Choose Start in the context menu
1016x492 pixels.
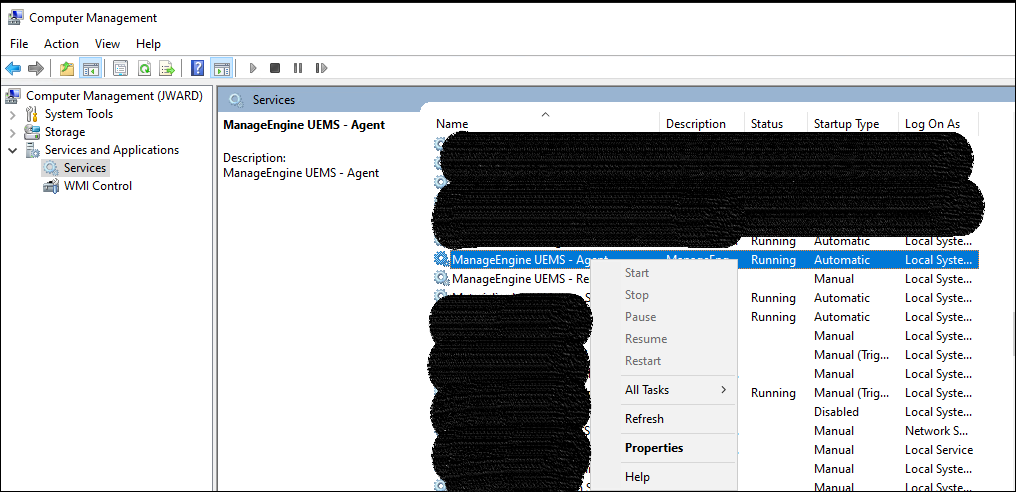point(637,273)
